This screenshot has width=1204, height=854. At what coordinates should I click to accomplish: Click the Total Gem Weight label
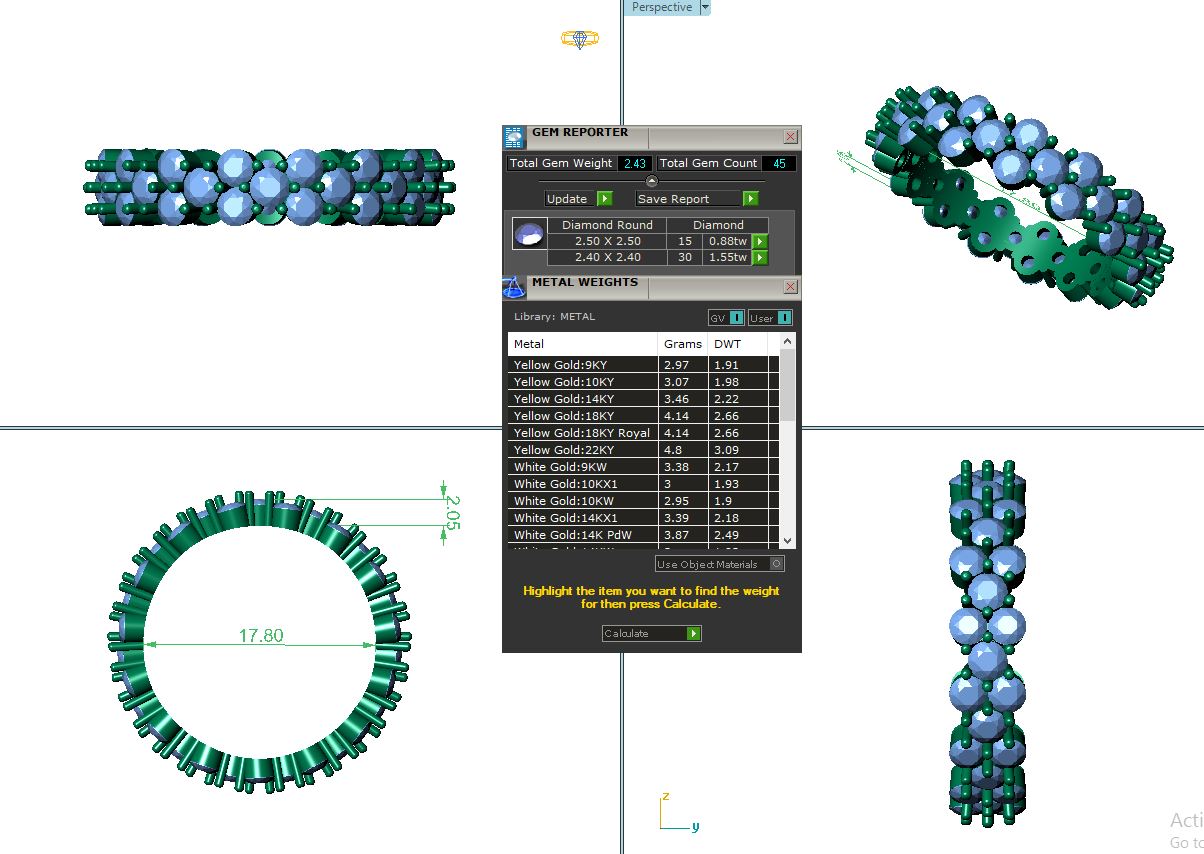coord(561,163)
